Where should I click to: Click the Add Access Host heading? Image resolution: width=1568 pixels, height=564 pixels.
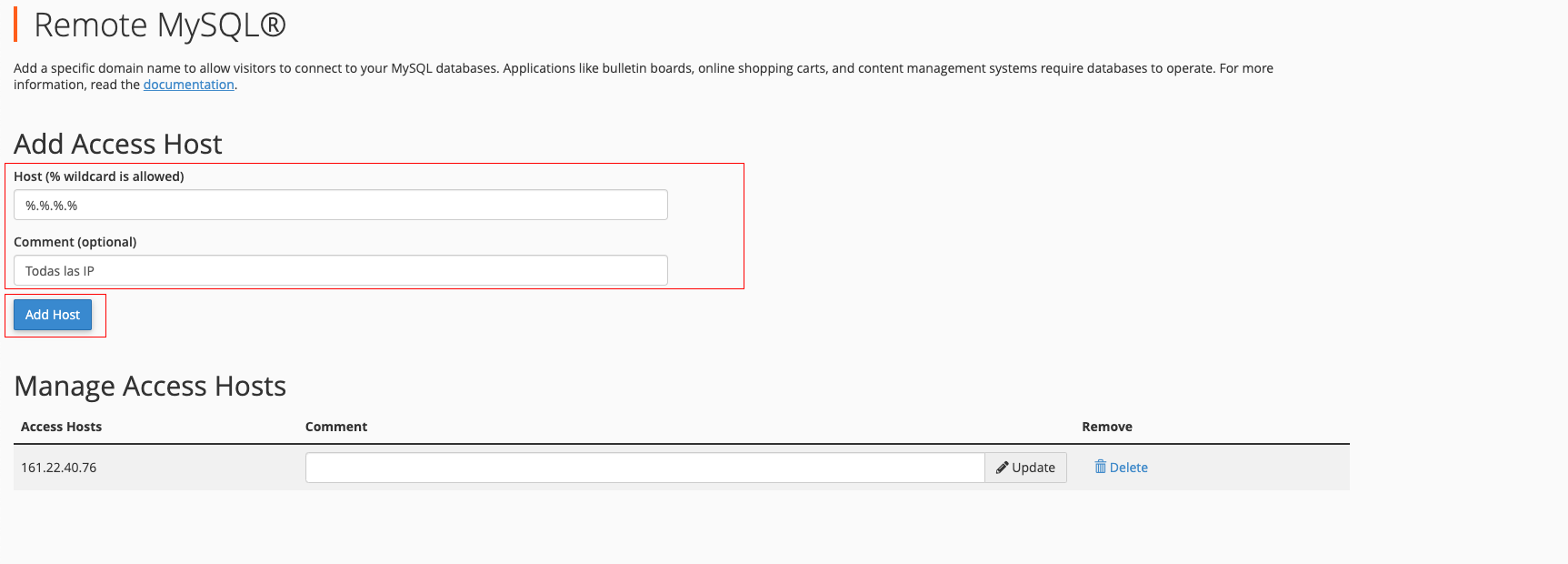(118, 144)
